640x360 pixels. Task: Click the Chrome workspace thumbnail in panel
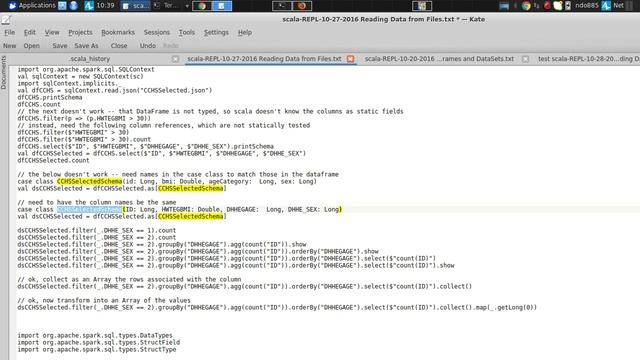tap(202, 6)
